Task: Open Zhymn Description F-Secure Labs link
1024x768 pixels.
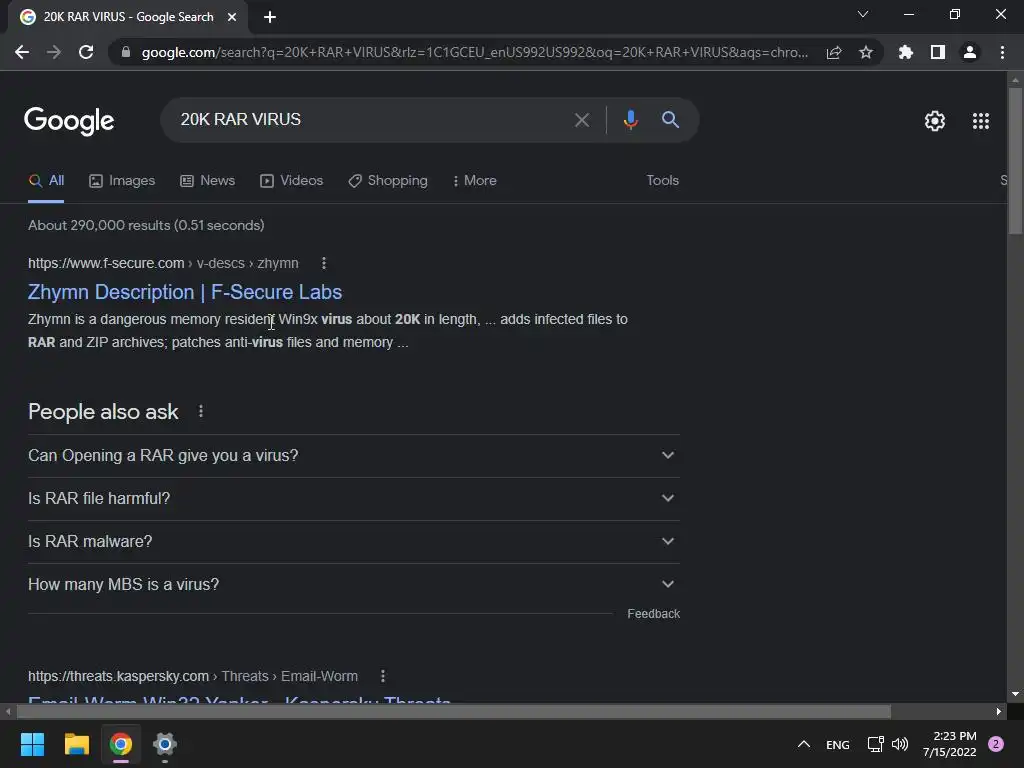Action: click(x=185, y=292)
